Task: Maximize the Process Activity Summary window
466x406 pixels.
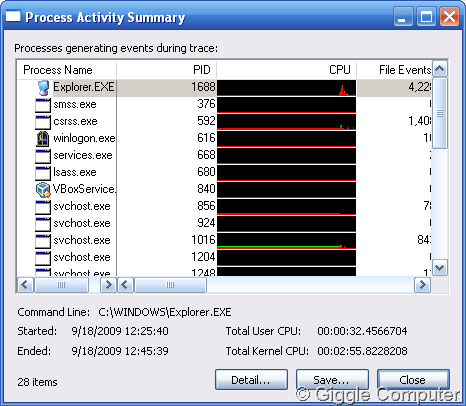Action: (x=426, y=16)
